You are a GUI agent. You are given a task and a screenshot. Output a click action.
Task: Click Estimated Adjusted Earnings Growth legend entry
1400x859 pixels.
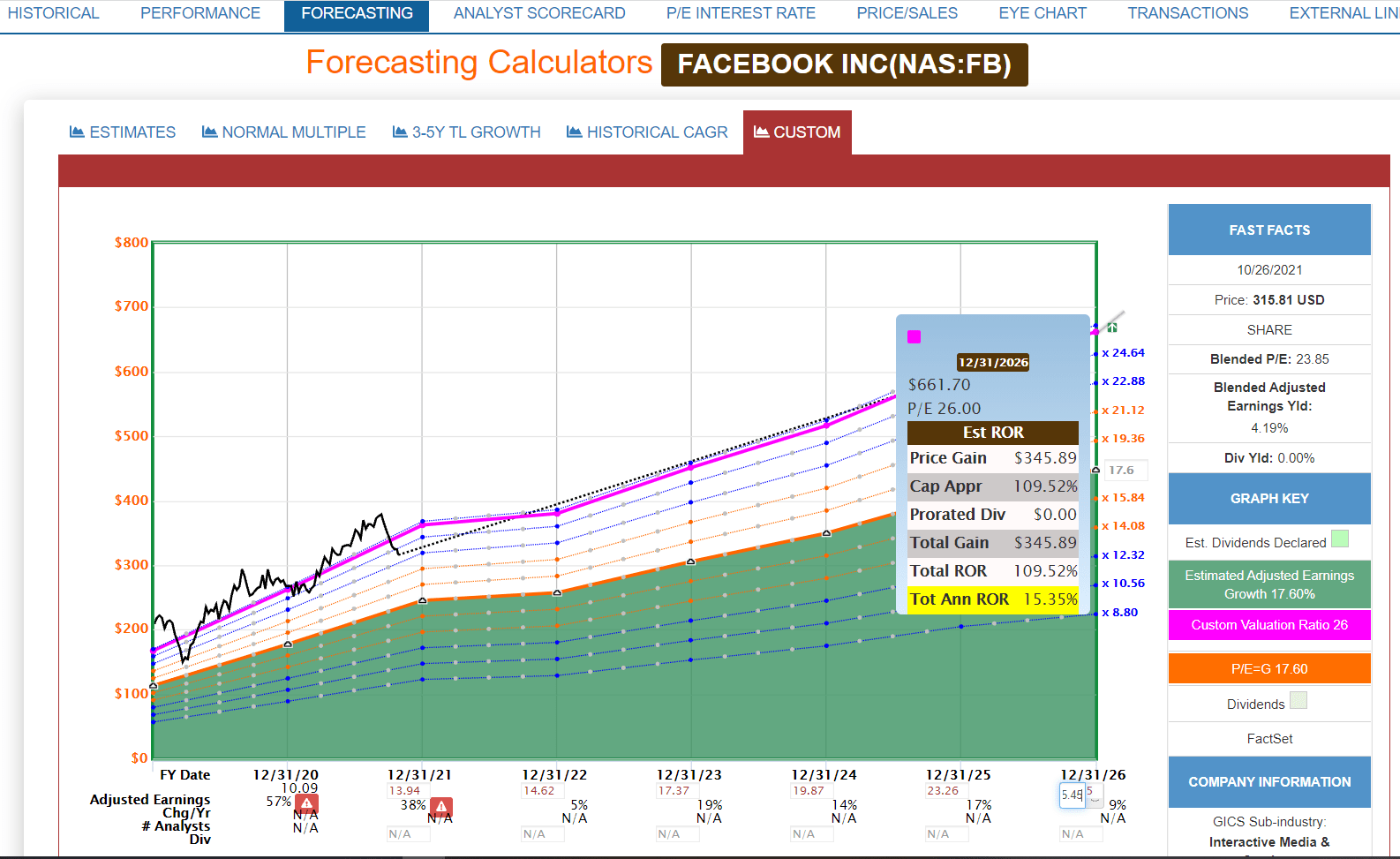click(1269, 584)
